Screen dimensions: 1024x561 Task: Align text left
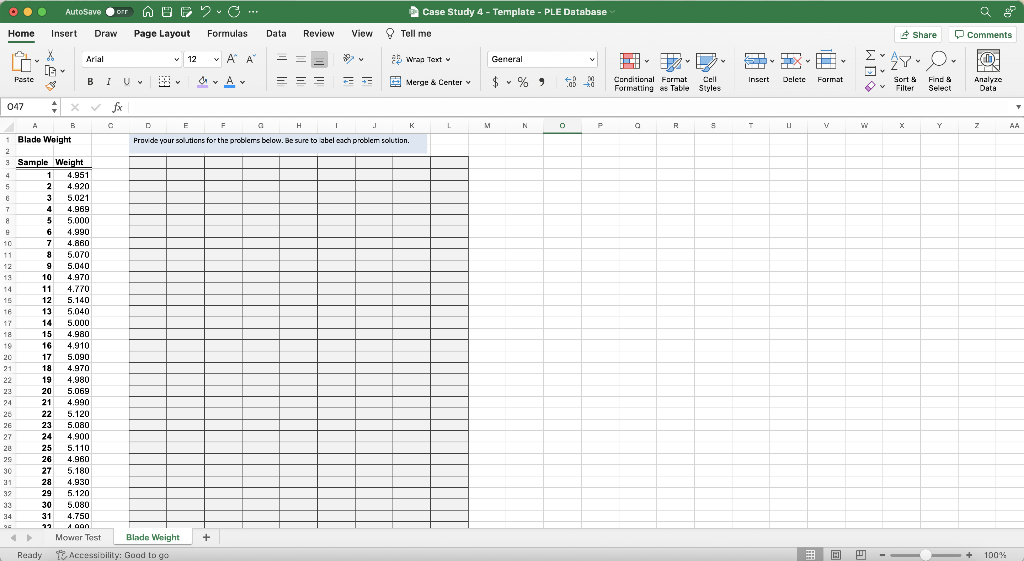pos(282,81)
